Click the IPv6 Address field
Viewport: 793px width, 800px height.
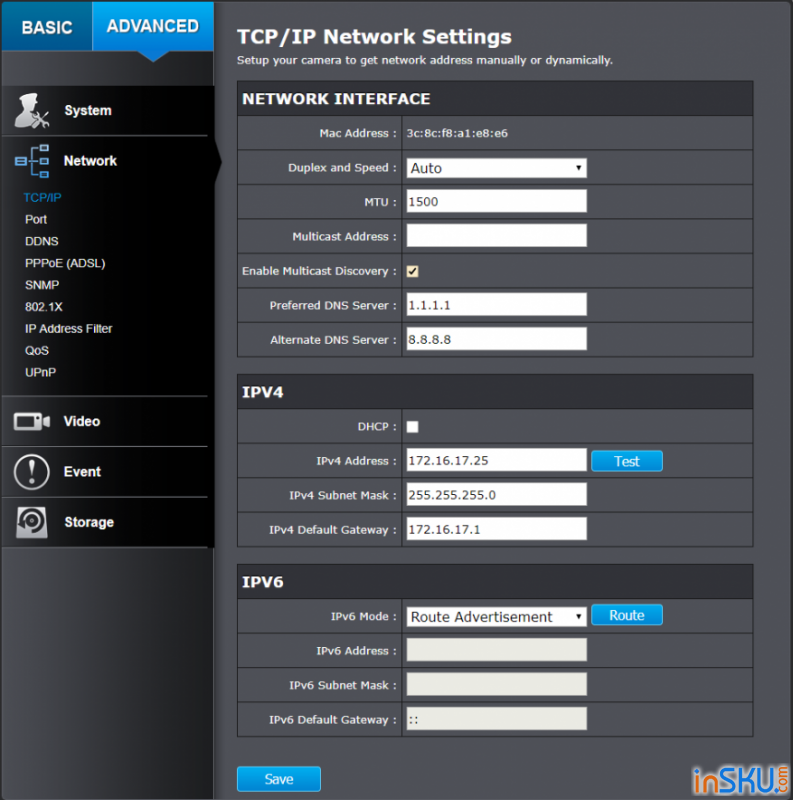point(497,650)
